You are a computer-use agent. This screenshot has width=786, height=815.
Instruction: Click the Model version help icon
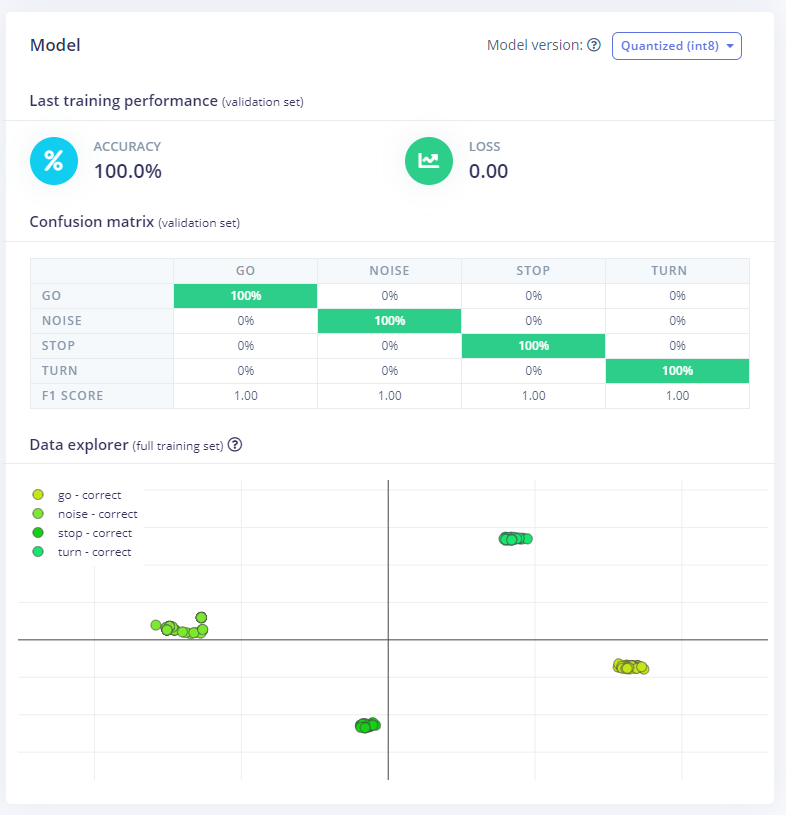(x=594, y=45)
